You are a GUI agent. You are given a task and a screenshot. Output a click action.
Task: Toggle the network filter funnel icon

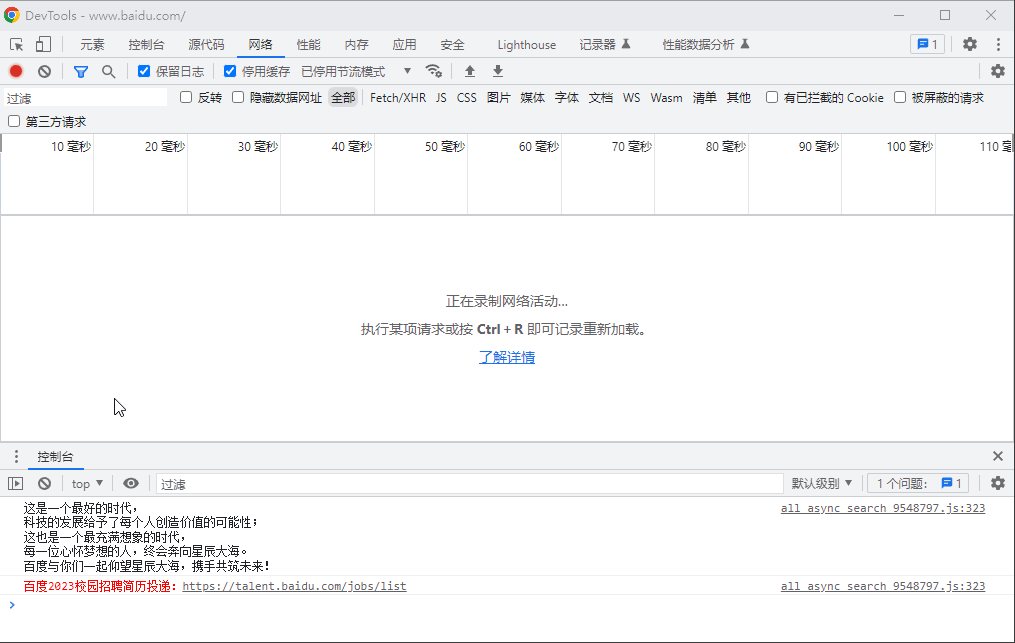tap(81, 71)
